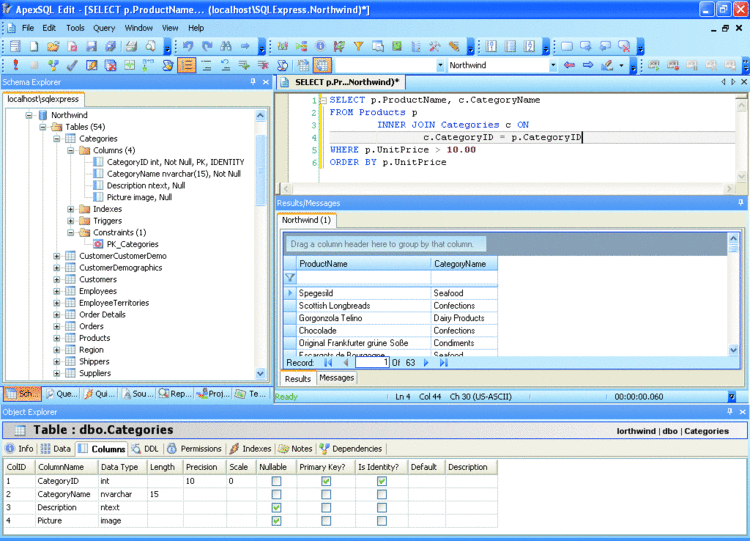This screenshot has width=750, height=541.
Task: Toggle Nullable checkbox for CategoryID
Action: point(276,481)
